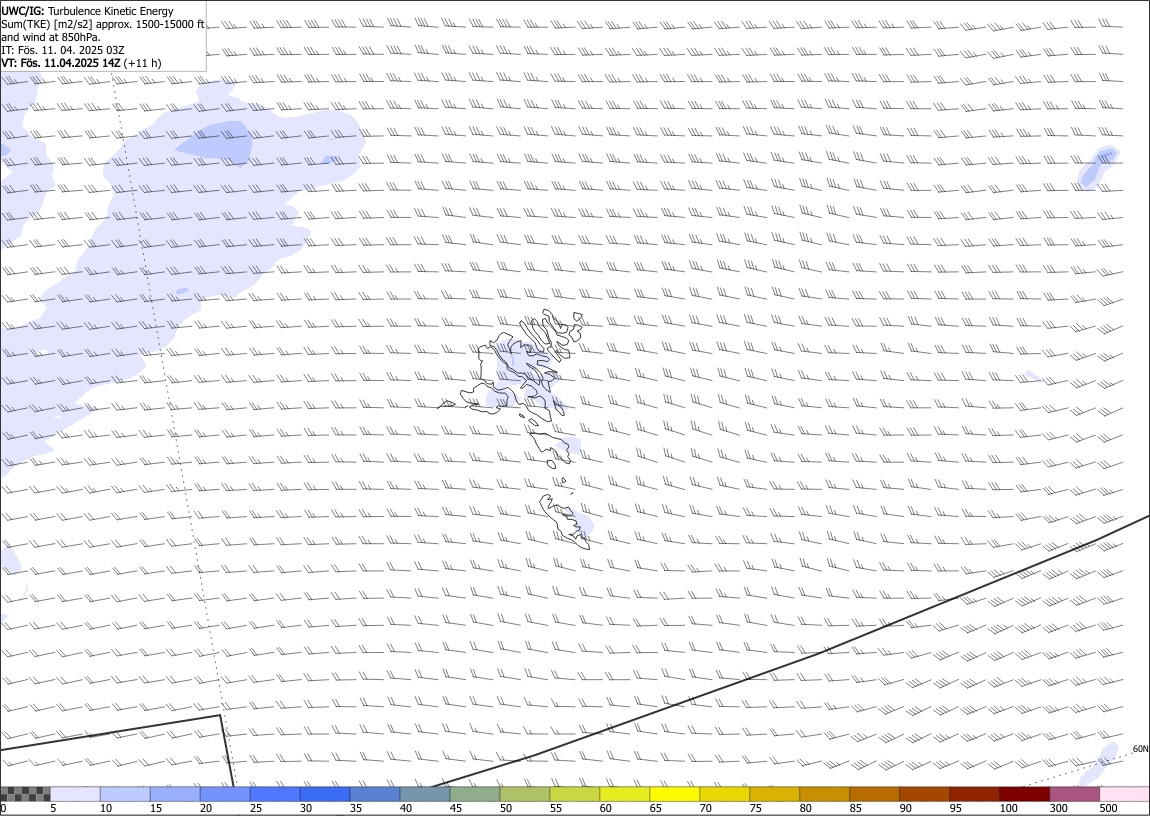Choose the yellow-green swatch between 55 and 60

click(x=575, y=794)
